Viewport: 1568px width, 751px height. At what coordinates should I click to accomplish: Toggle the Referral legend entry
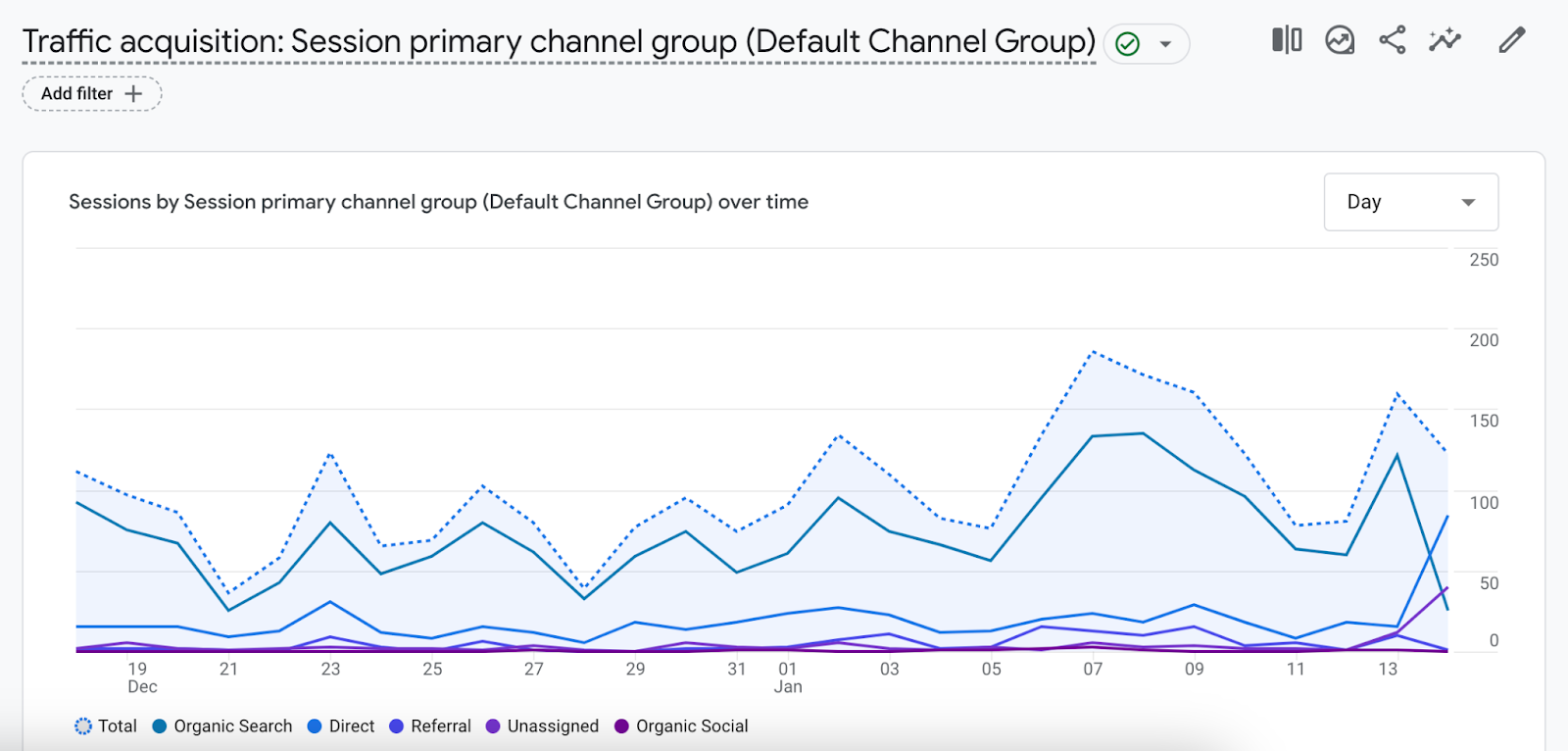pos(430,726)
